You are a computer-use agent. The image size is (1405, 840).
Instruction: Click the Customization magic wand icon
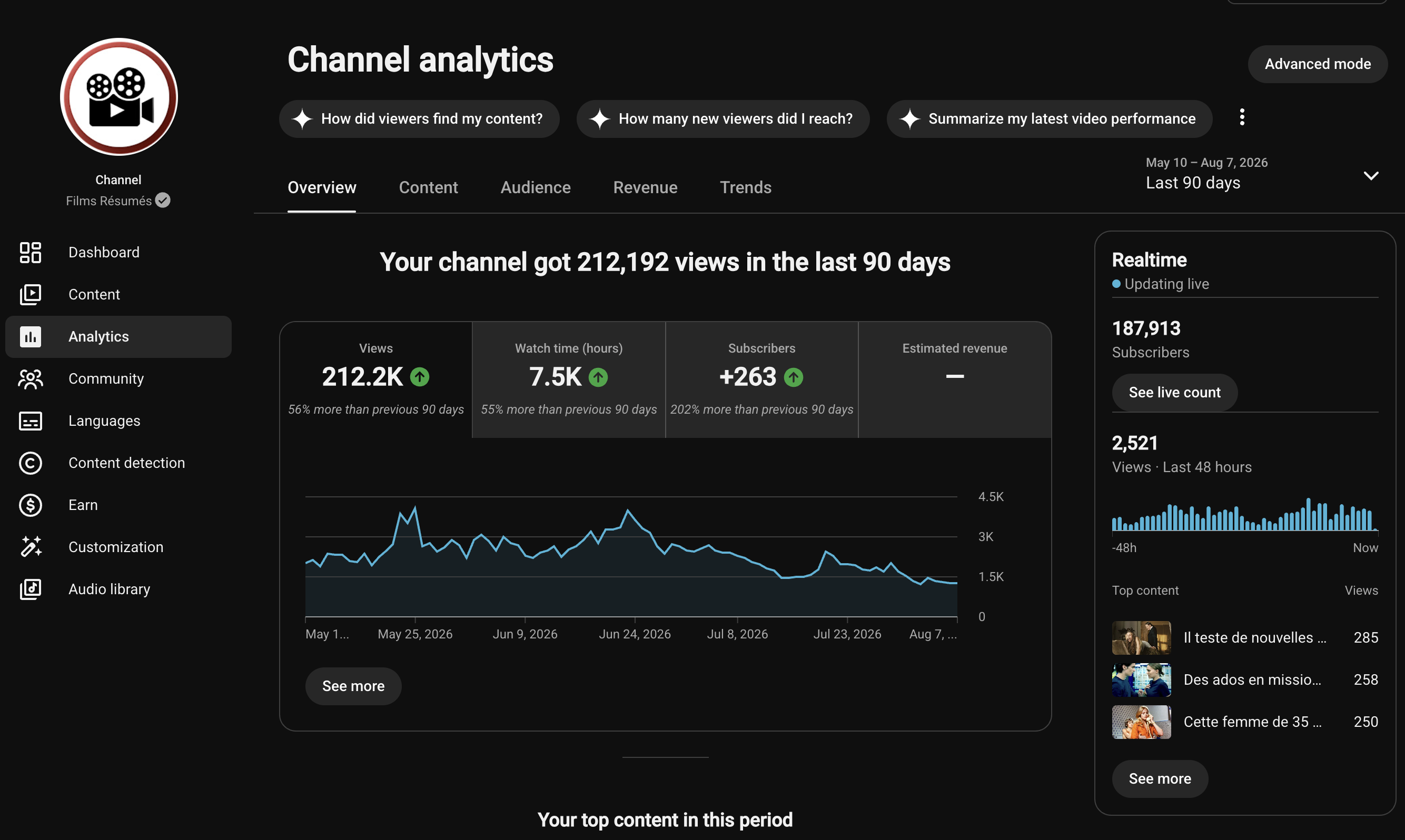[31, 547]
